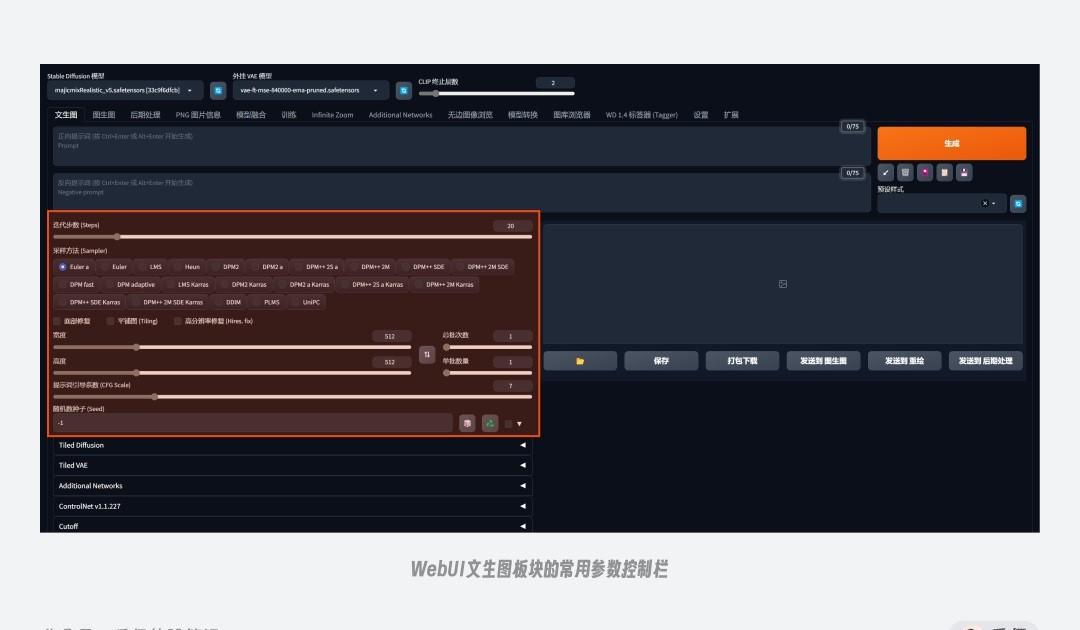The width and height of the screenshot is (1080, 630).
Task: Open the 扩展 extensions tab
Action: 731,115
